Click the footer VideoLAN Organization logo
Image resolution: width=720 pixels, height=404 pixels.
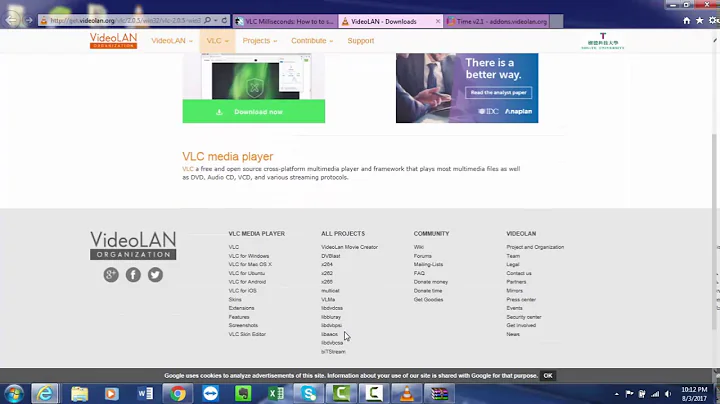[133, 245]
